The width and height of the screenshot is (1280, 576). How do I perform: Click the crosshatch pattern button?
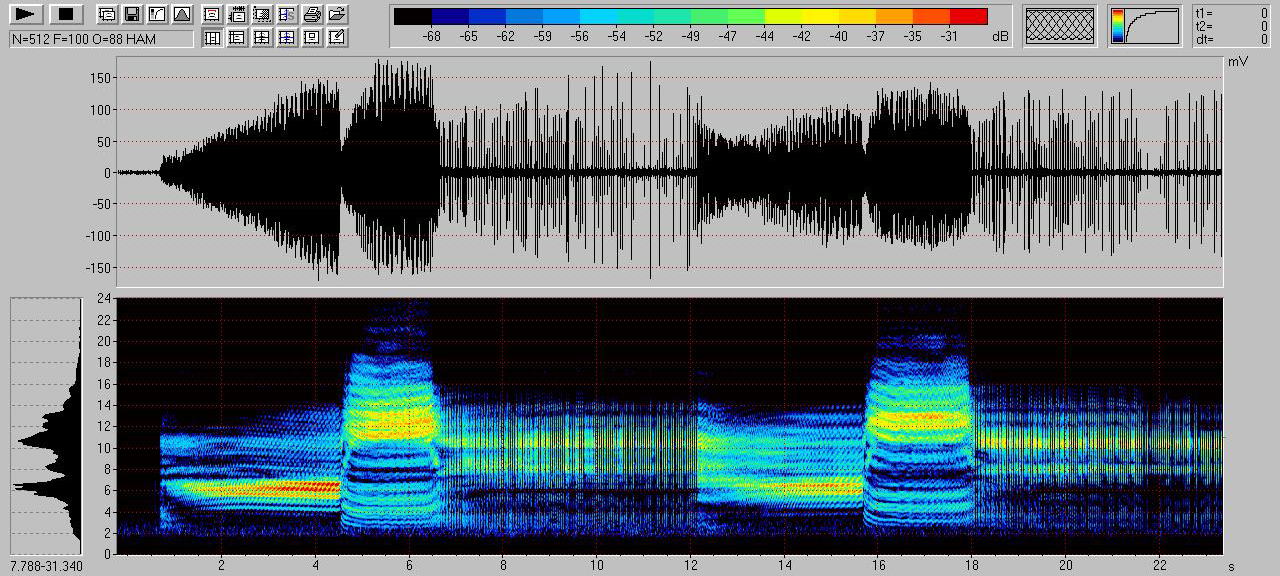(x=1060, y=25)
